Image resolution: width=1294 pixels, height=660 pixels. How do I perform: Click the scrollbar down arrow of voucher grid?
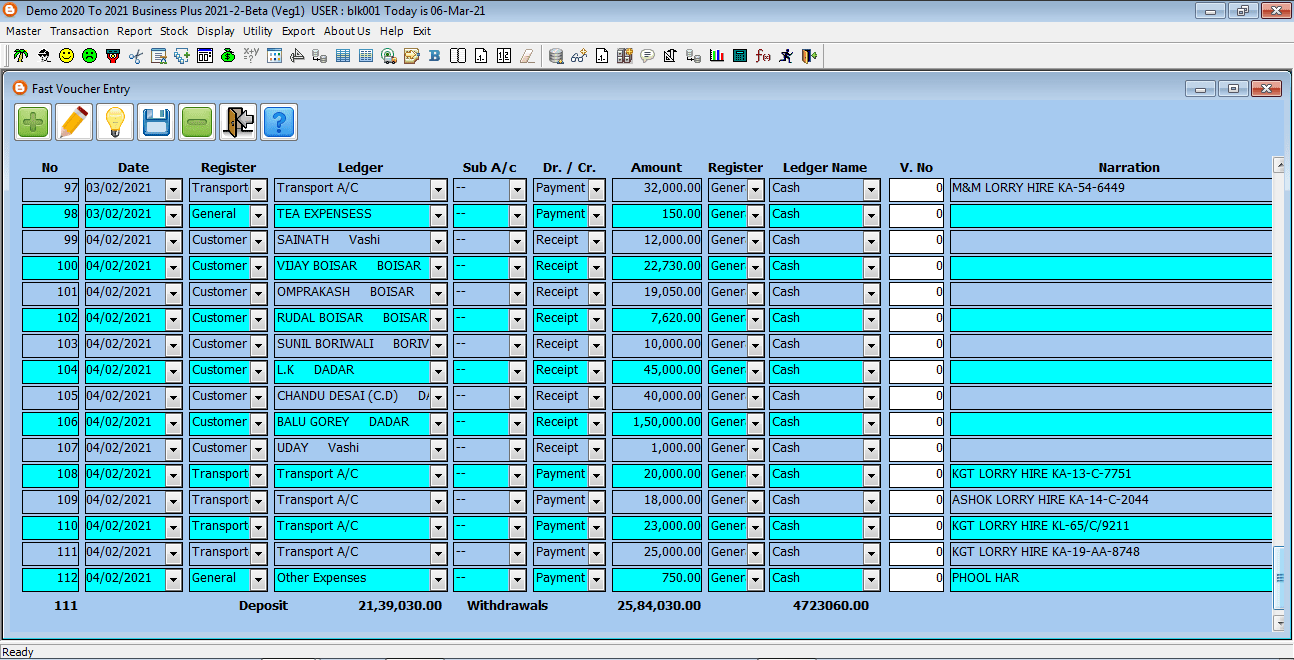[1279, 623]
